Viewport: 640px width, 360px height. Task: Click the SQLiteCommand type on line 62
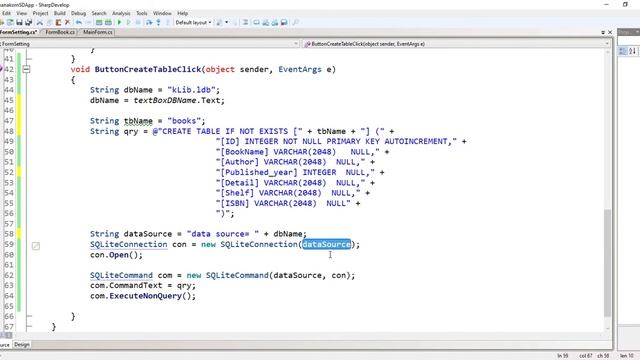(121, 275)
